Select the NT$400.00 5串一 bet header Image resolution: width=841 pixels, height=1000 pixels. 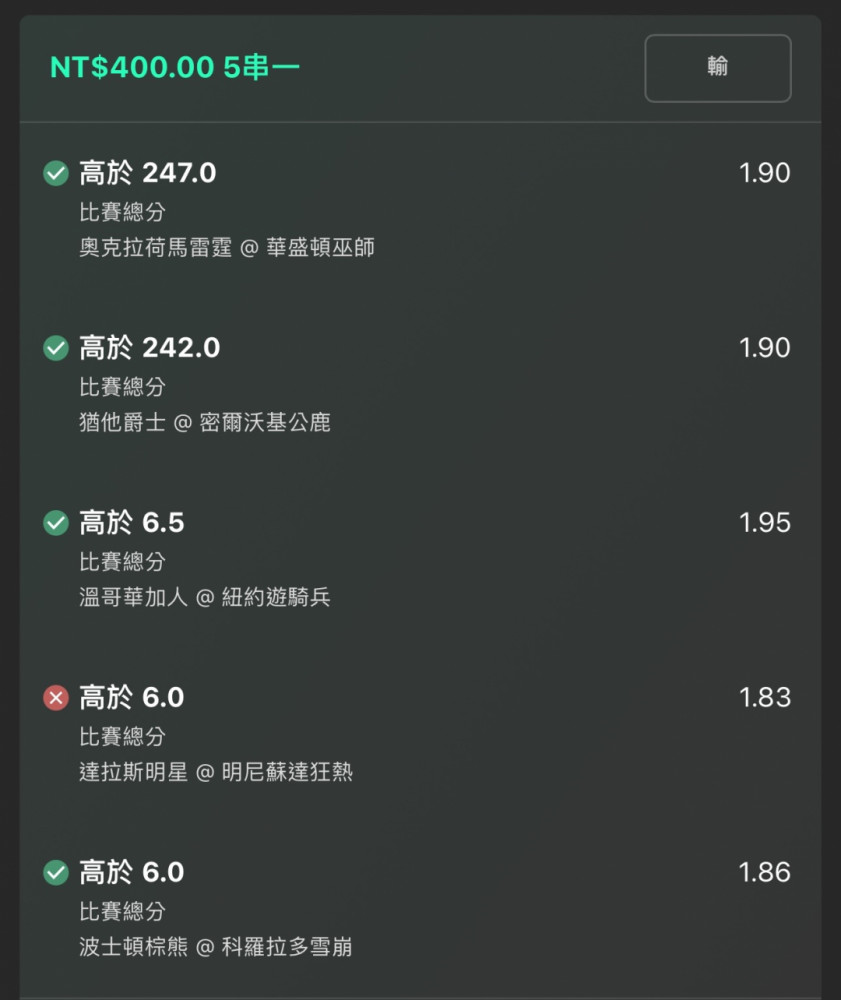pyautogui.click(x=175, y=67)
